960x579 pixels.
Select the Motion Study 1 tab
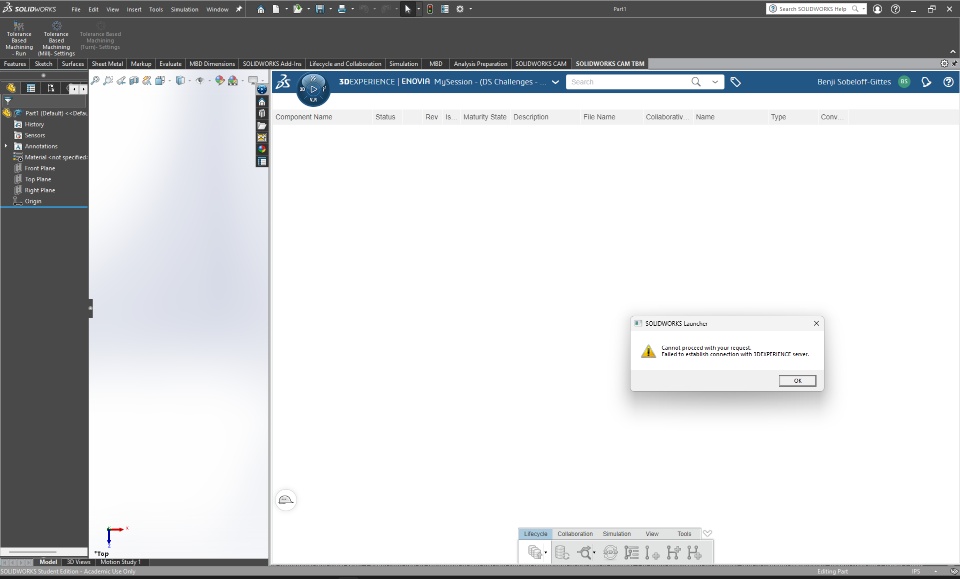[x=120, y=562]
